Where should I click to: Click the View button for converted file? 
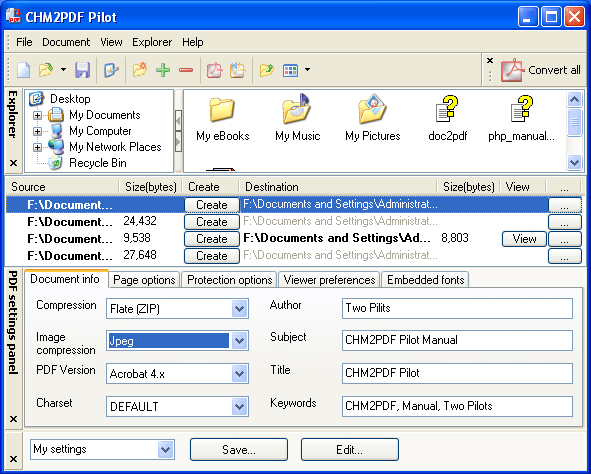pos(524,239)
